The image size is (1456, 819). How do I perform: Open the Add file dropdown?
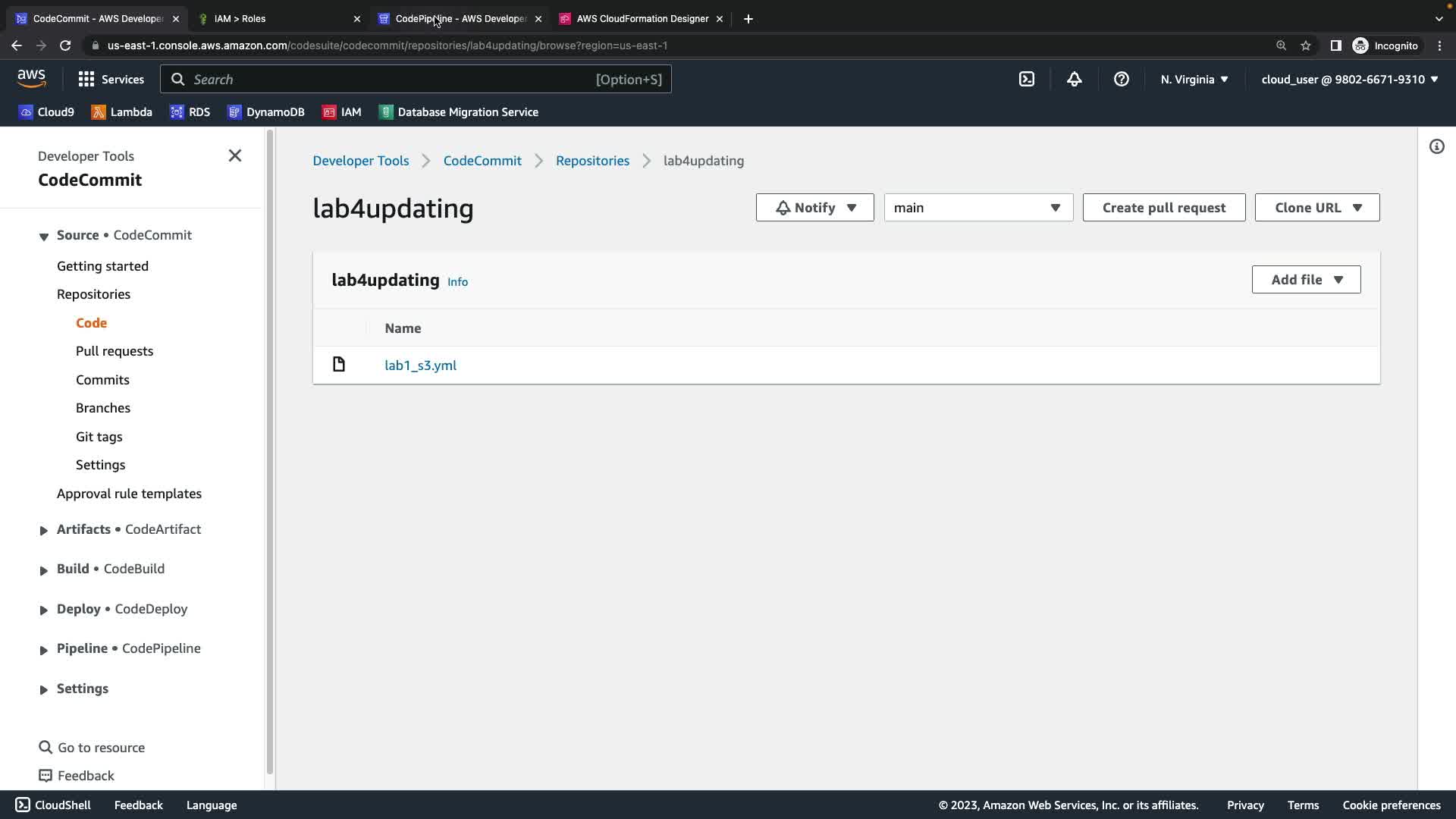coord(1306,280)
